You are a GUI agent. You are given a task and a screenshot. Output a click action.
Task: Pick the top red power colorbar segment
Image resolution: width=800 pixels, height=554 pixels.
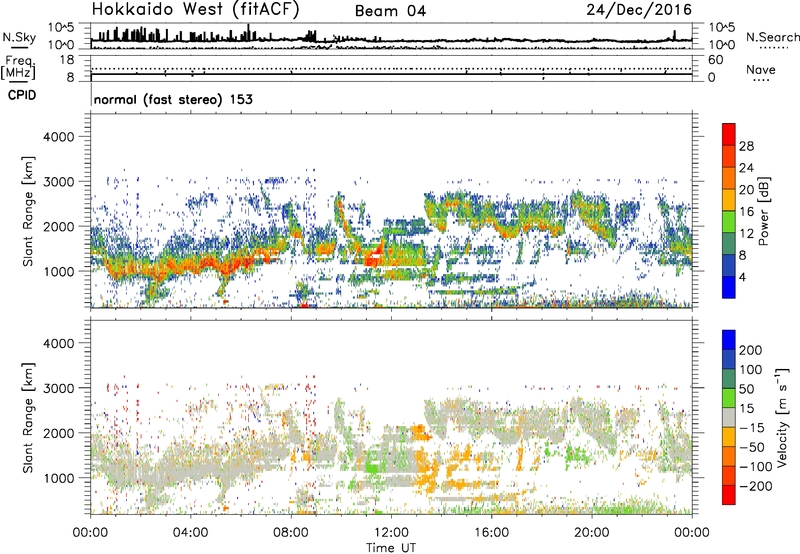[729, 135]
